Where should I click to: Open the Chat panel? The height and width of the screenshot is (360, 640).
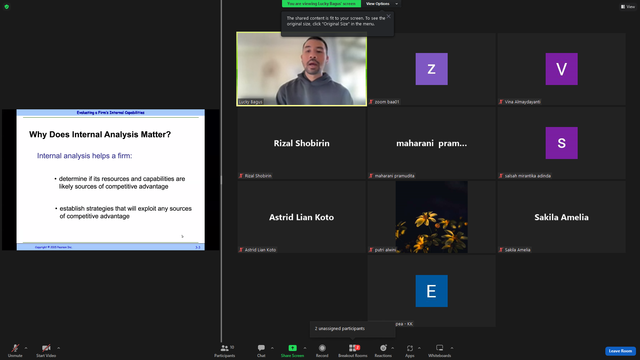tap(261, 350)
